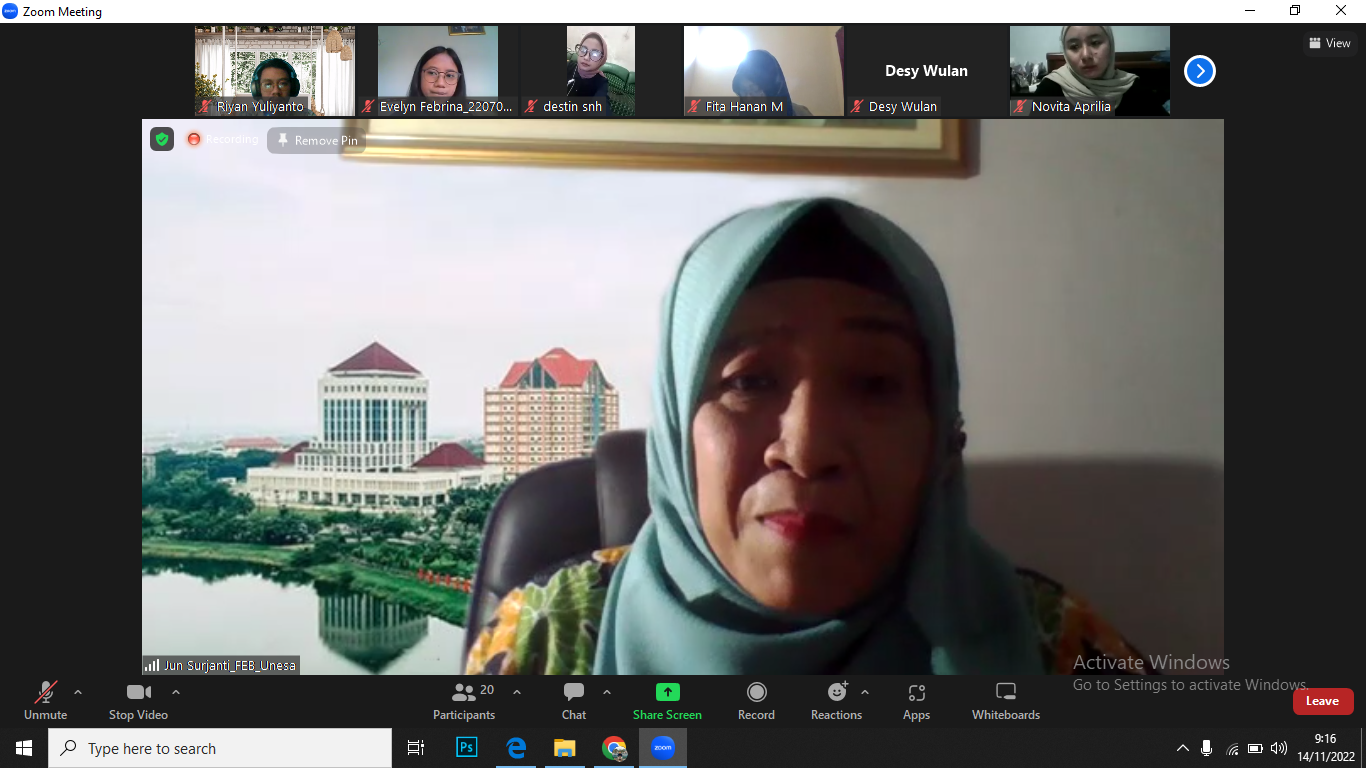
Task: Click the system tray microphone icon
Action: (x=1207, y=748)
